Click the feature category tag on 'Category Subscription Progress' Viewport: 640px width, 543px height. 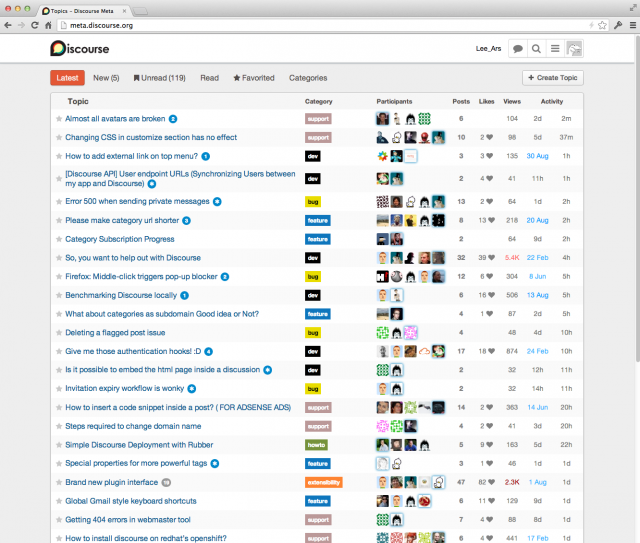point(318,239)
